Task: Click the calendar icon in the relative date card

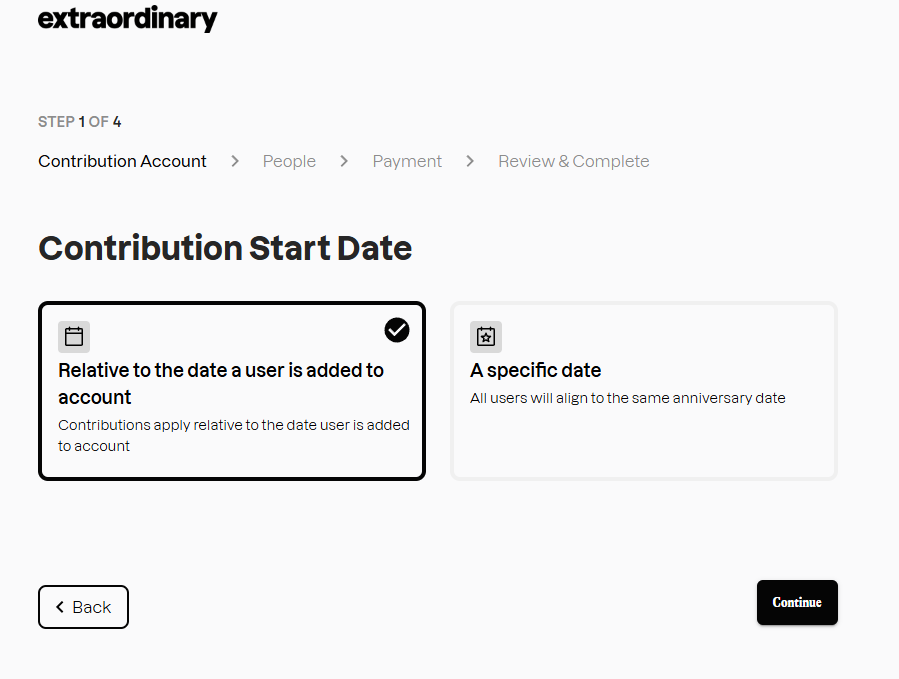Action: (x=74, y=336)
